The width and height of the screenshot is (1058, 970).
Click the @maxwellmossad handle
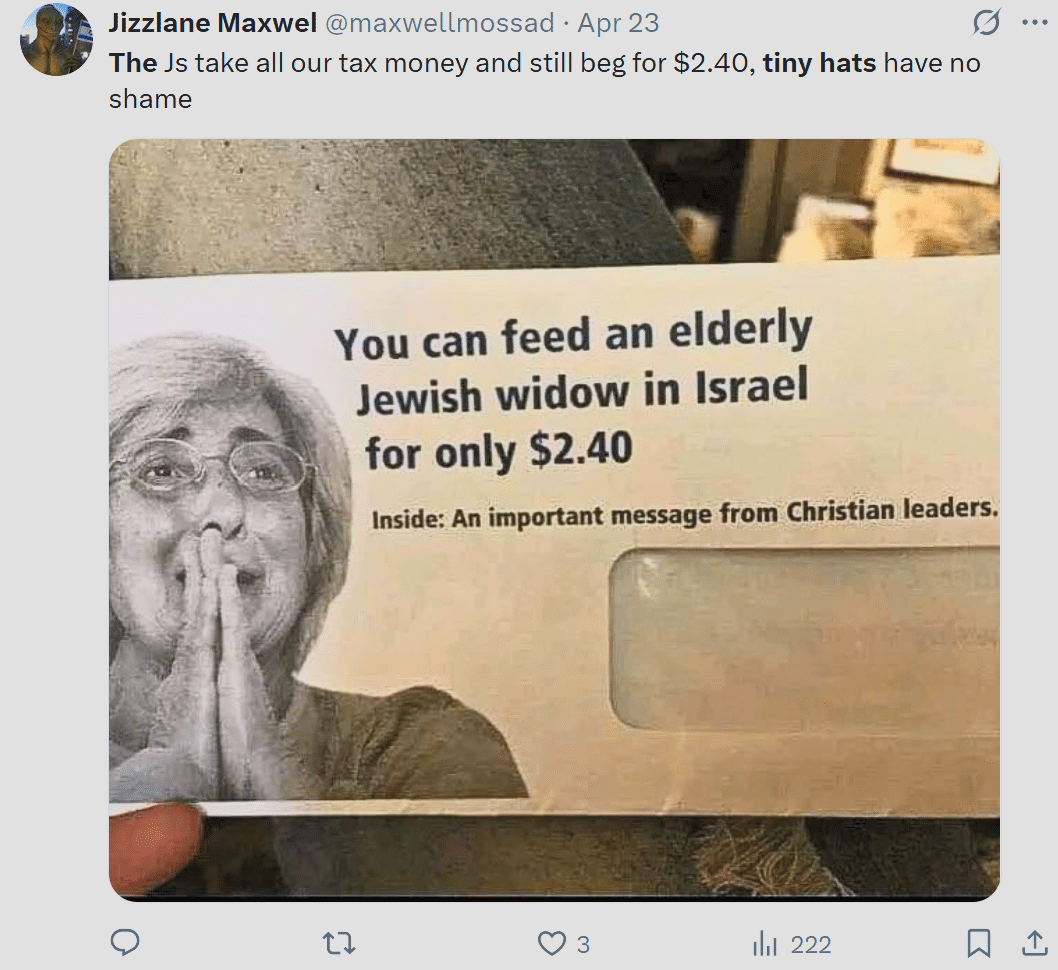click(440, 23)
